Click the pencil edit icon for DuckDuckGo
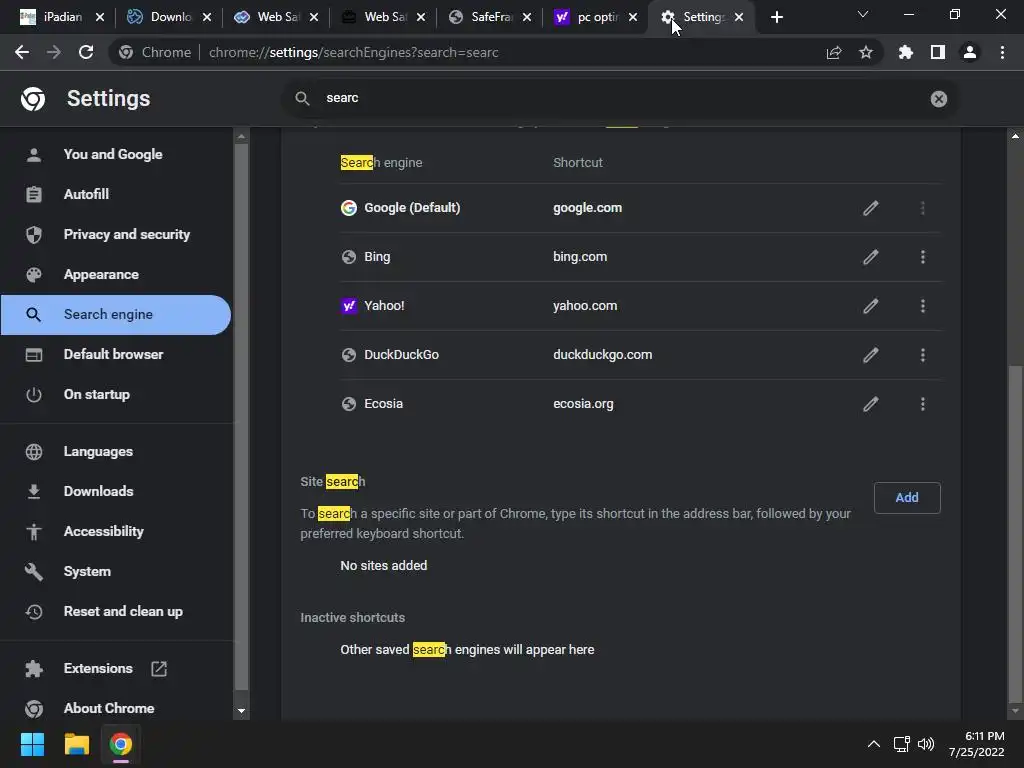Image resolution: width=1024 pixels, height=768 pixels. point(871,355)
